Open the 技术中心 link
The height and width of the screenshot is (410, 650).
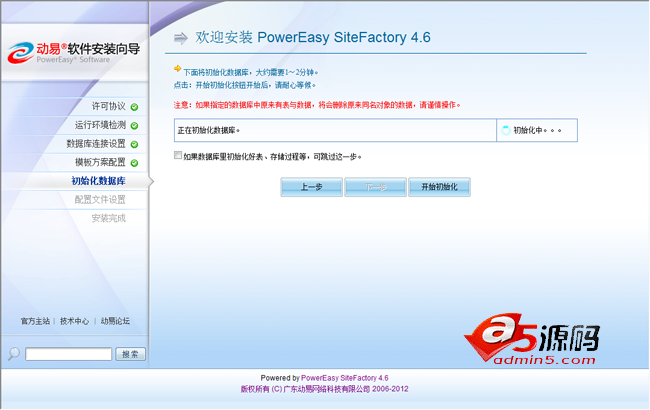(74, 321)
